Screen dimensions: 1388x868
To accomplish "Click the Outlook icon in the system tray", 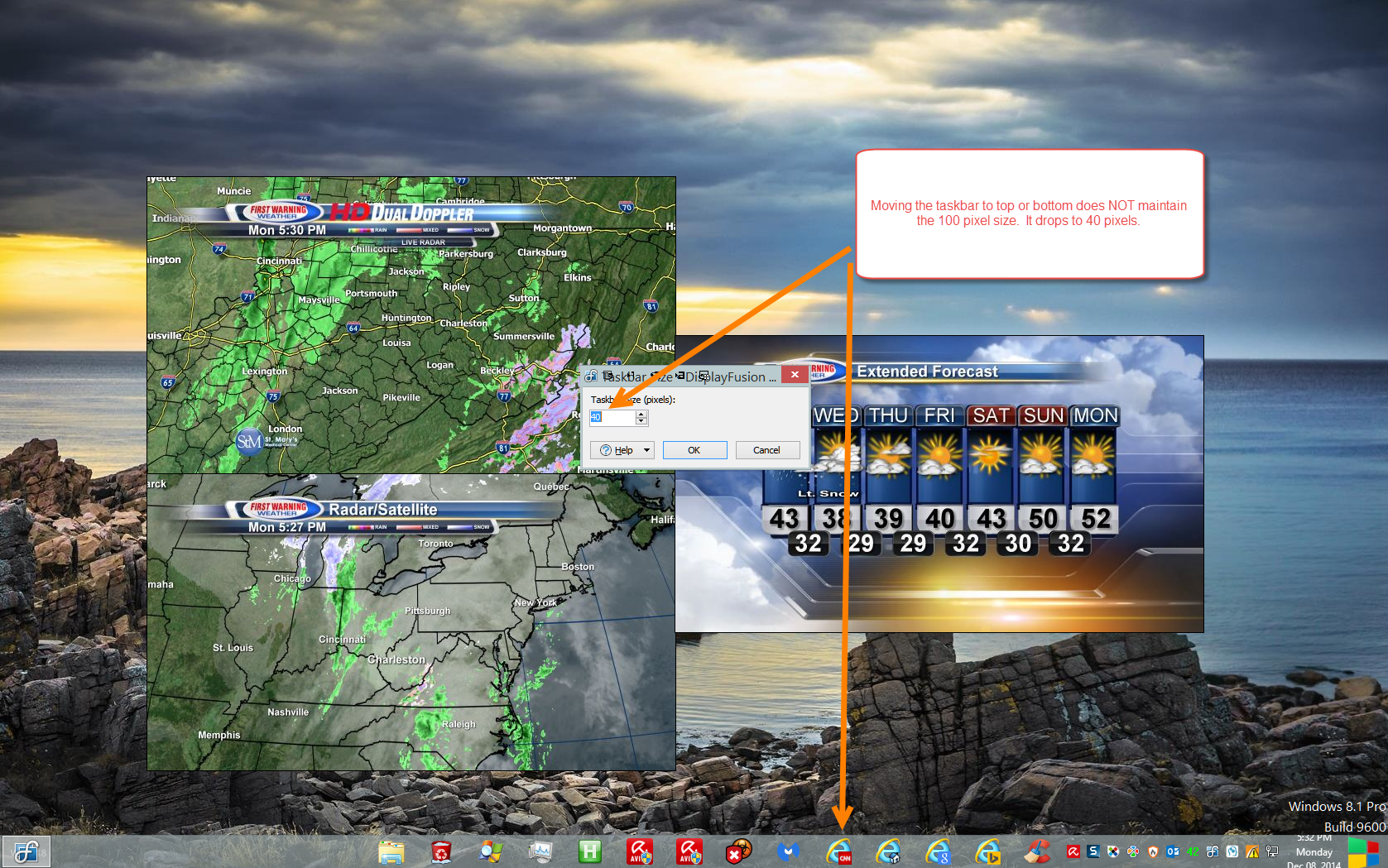I will point(1173,851).
